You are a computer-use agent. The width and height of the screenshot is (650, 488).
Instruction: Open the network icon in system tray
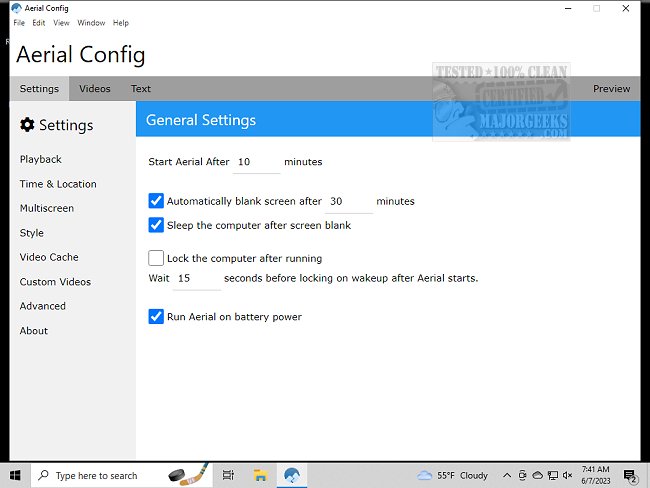tap(553, 476)
